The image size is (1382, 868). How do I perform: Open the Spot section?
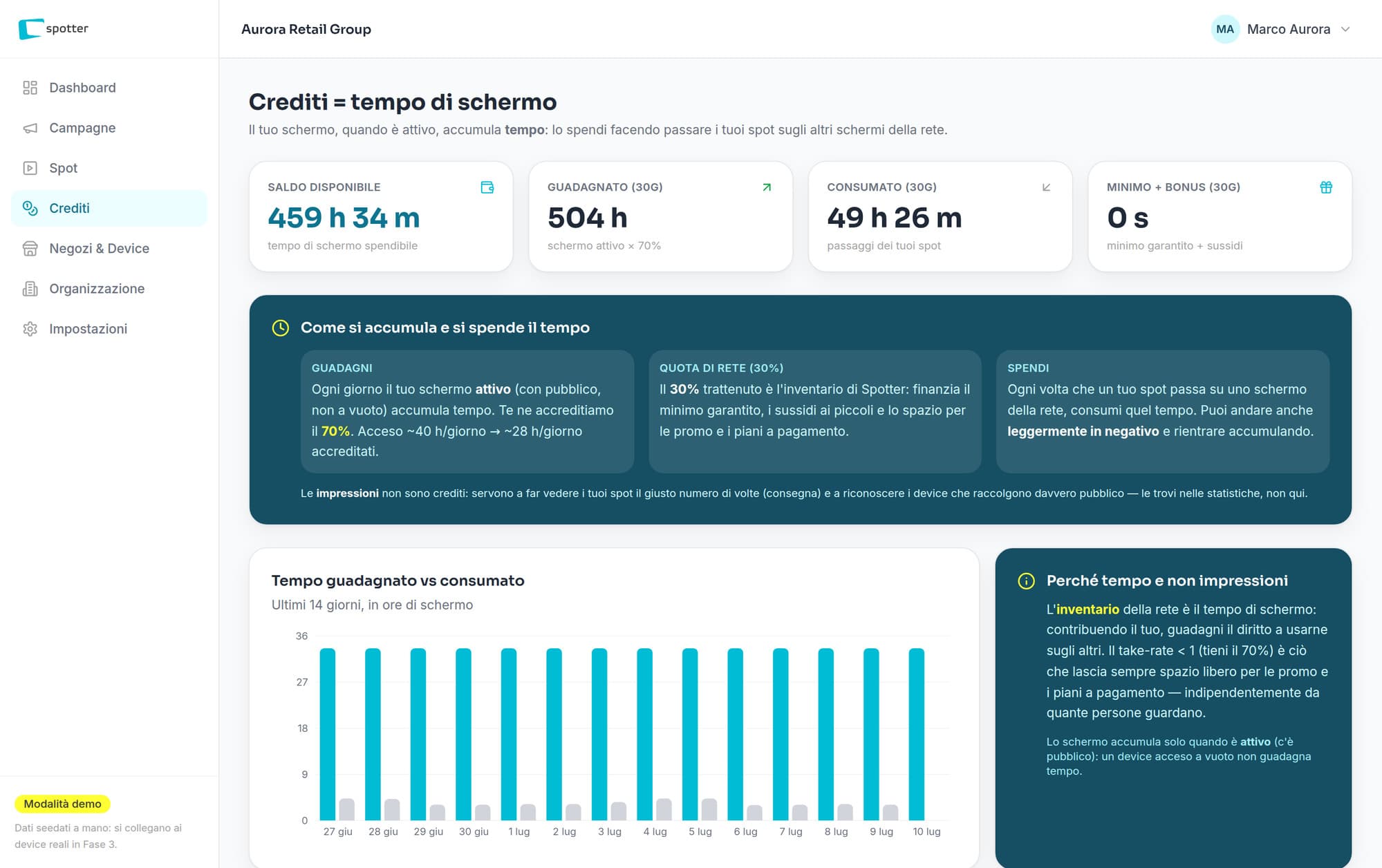pos(109,168)
